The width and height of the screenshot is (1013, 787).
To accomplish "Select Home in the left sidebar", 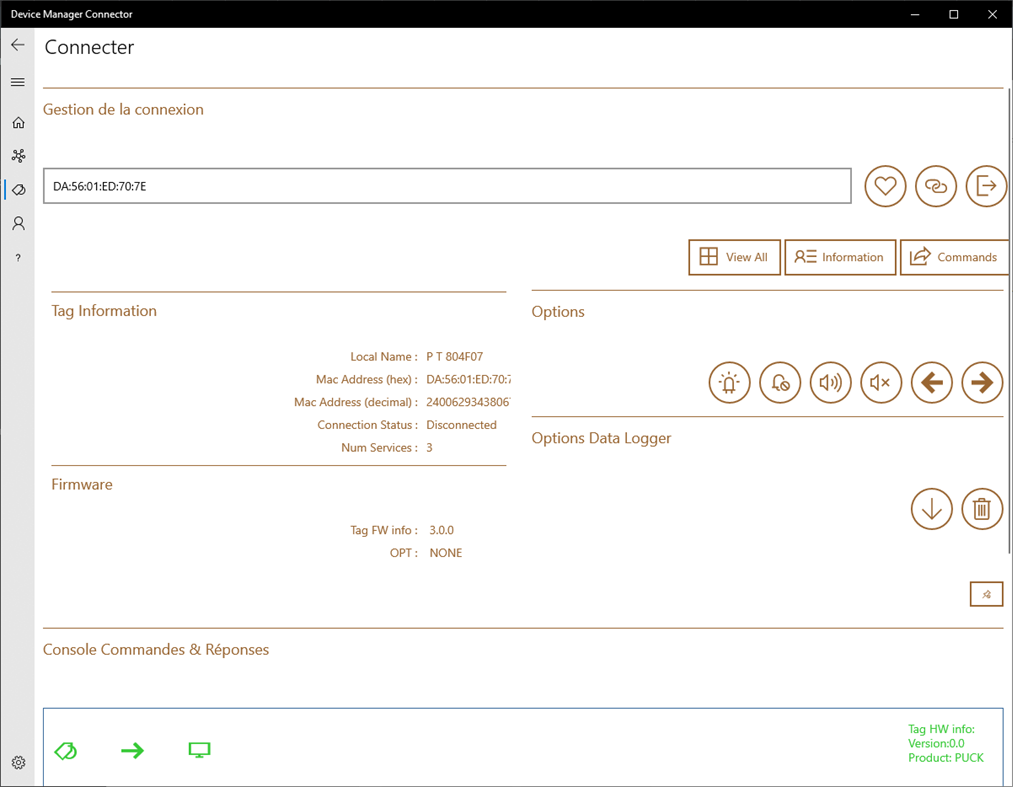I will pyautogui.click(x=17, y=122).
